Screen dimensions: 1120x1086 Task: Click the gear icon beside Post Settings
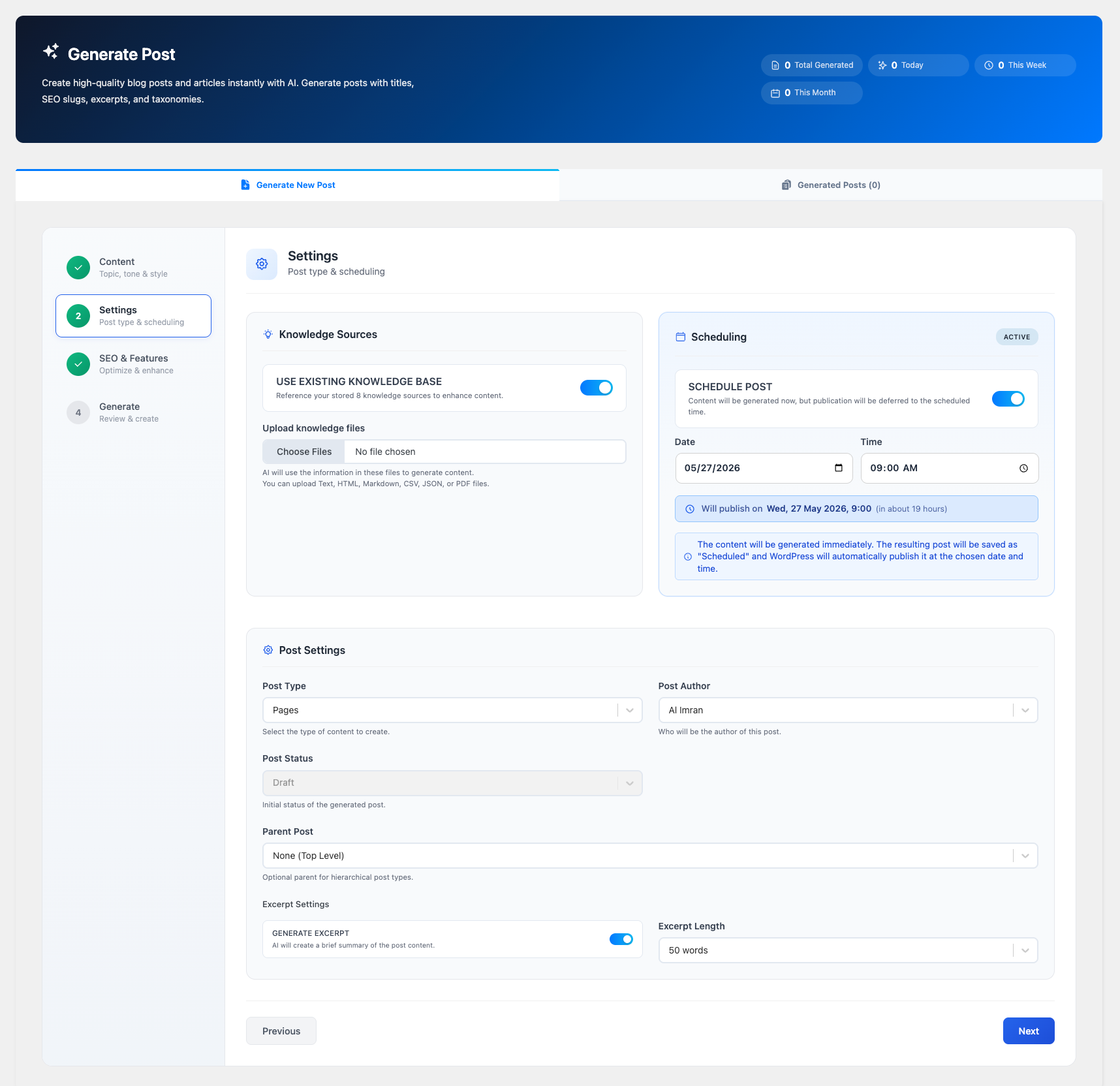(268, 650)
